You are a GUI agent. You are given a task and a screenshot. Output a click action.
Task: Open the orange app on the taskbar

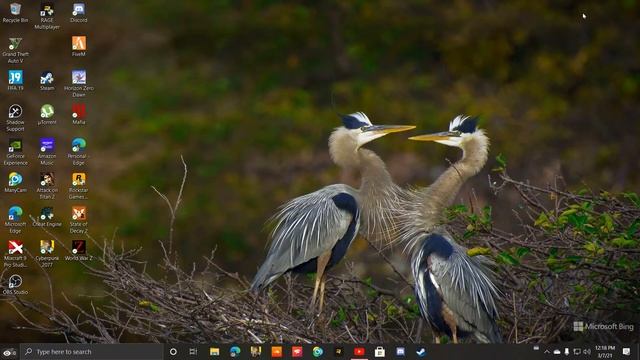point(276,352)
